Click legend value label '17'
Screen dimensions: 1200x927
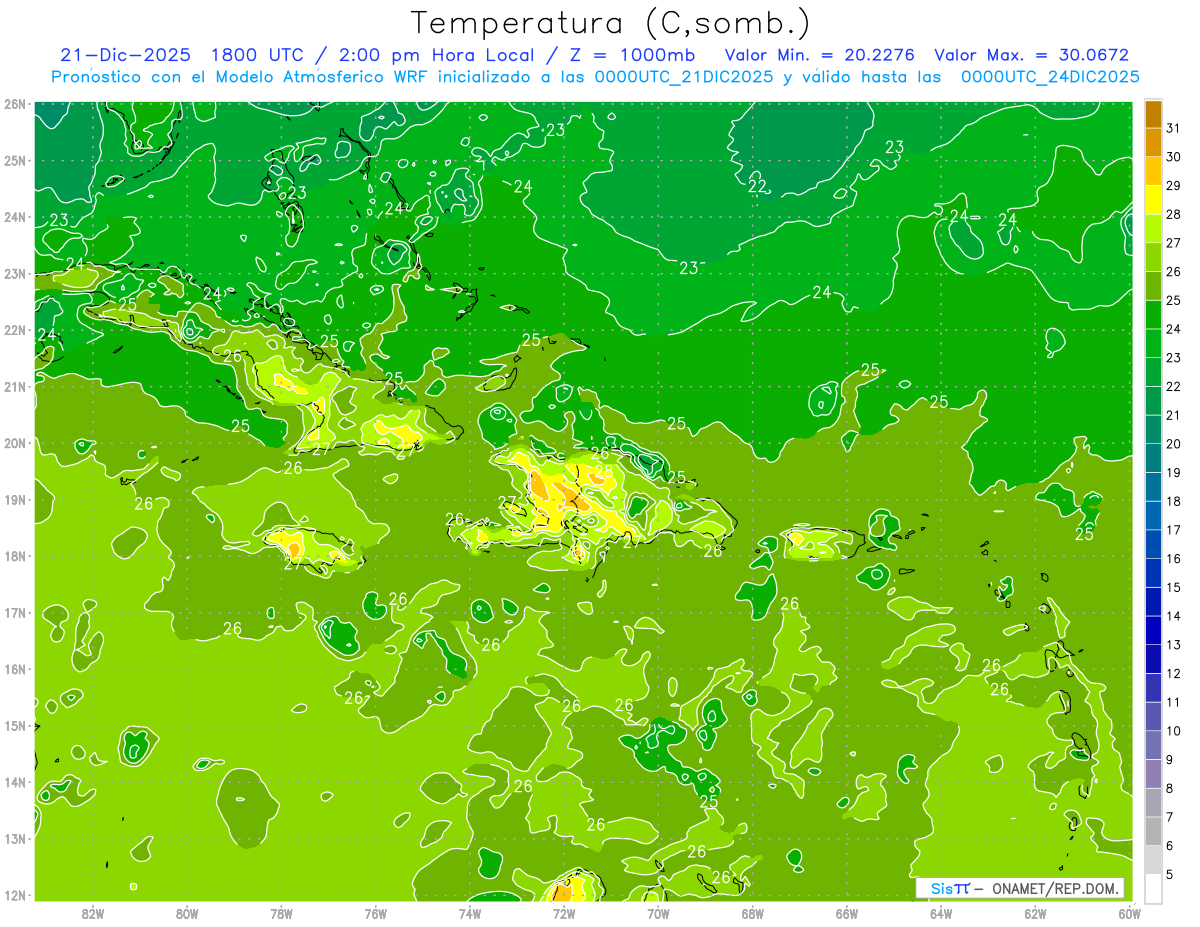1174,530
